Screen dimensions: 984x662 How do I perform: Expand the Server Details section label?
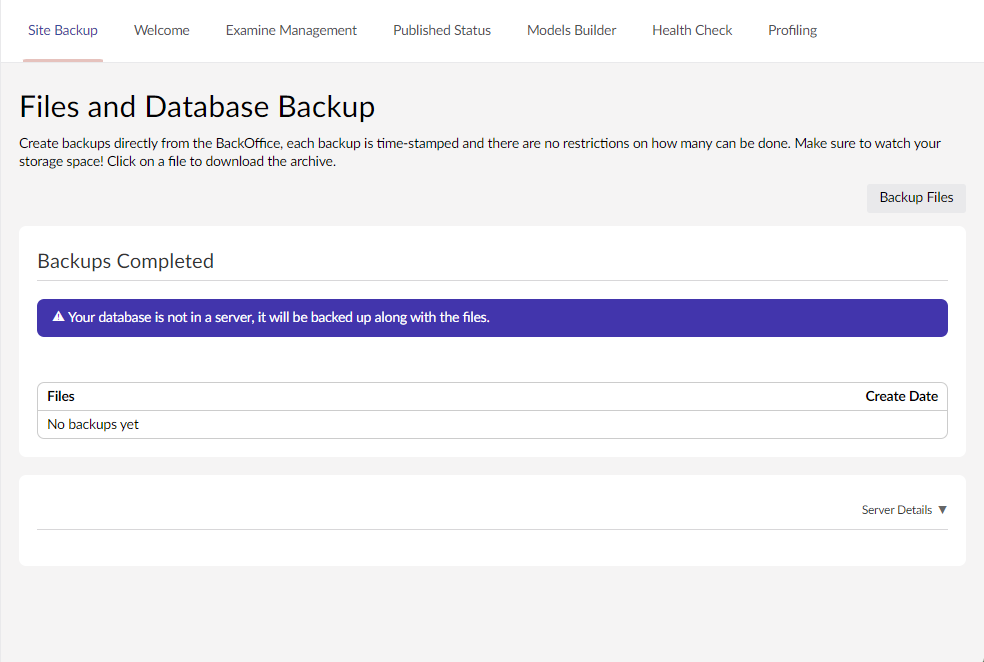(896, 510)
